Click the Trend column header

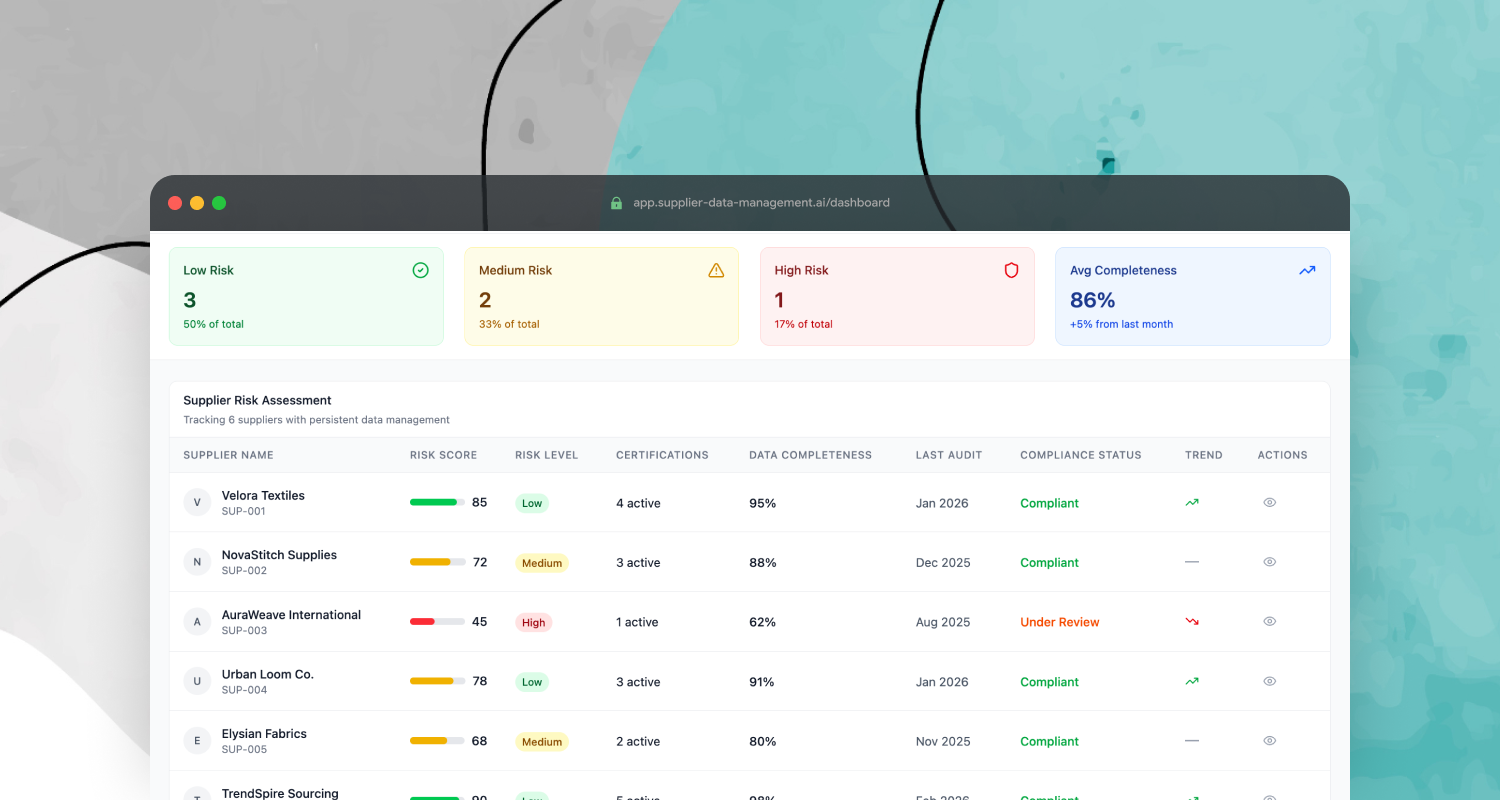1204,455
